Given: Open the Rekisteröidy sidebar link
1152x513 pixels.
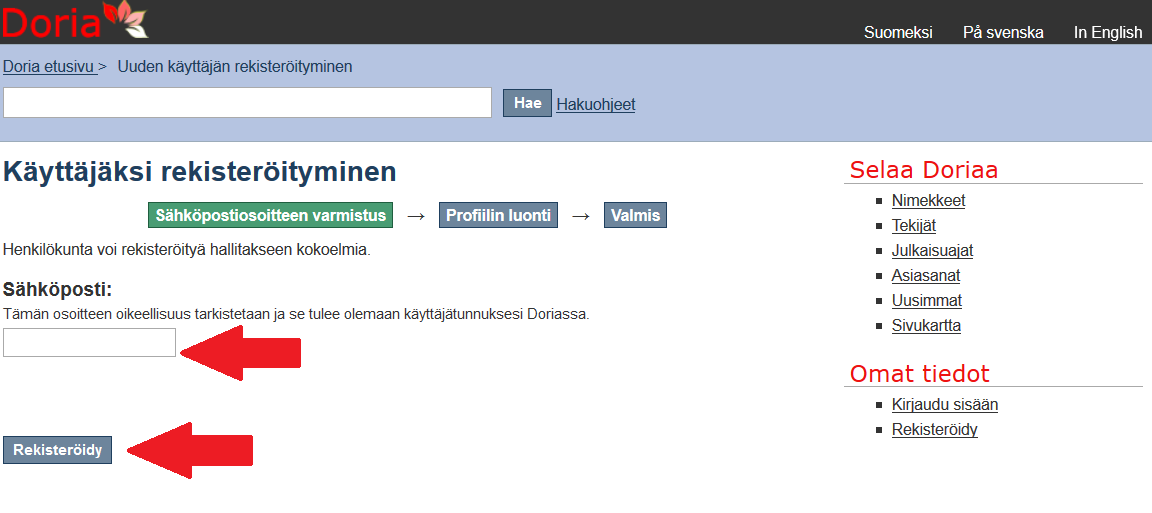Looking at the screenshot, I should coord(935,430).
